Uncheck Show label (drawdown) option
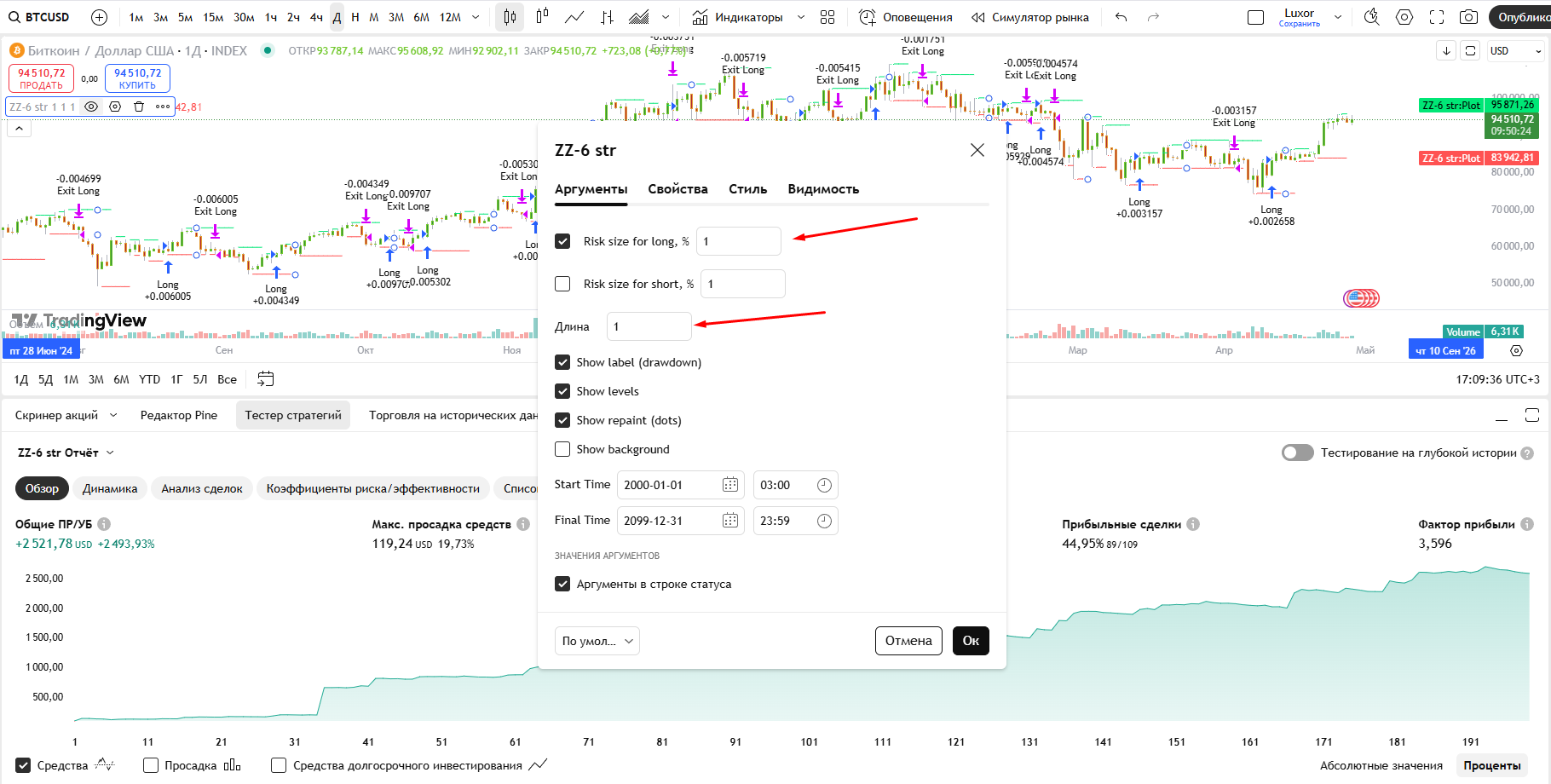 coord(562,362)
